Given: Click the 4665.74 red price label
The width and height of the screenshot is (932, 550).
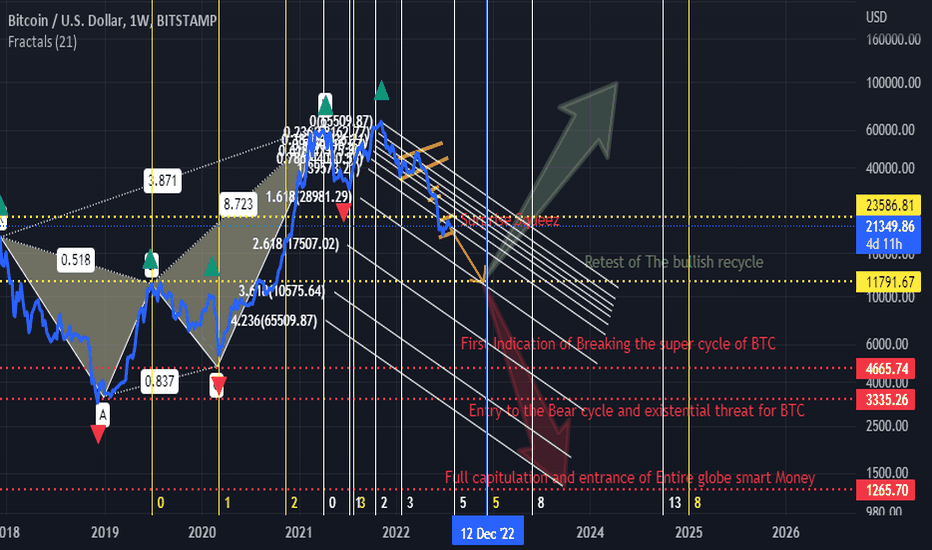Looking at the screenshot, I should (886, 369).
